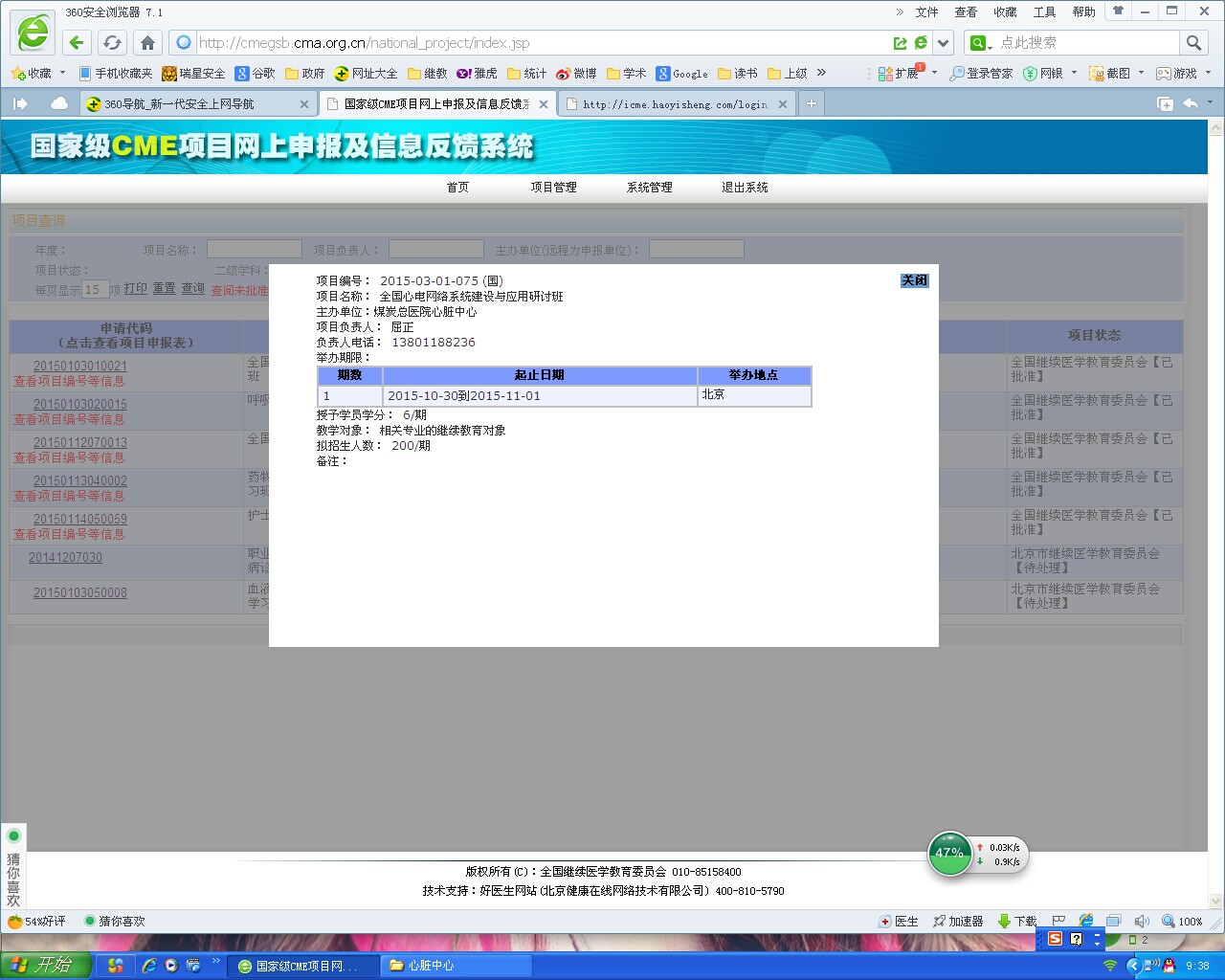Click the 加速器 accelerator icon
This screenshot has width=1225, height=980.
click(958, 921)
